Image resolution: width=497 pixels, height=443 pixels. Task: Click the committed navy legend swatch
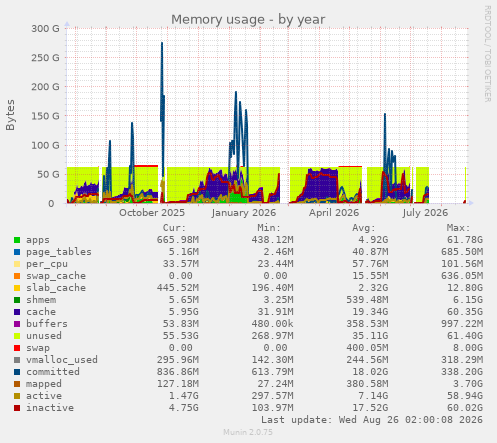click(x=17, y=372)
